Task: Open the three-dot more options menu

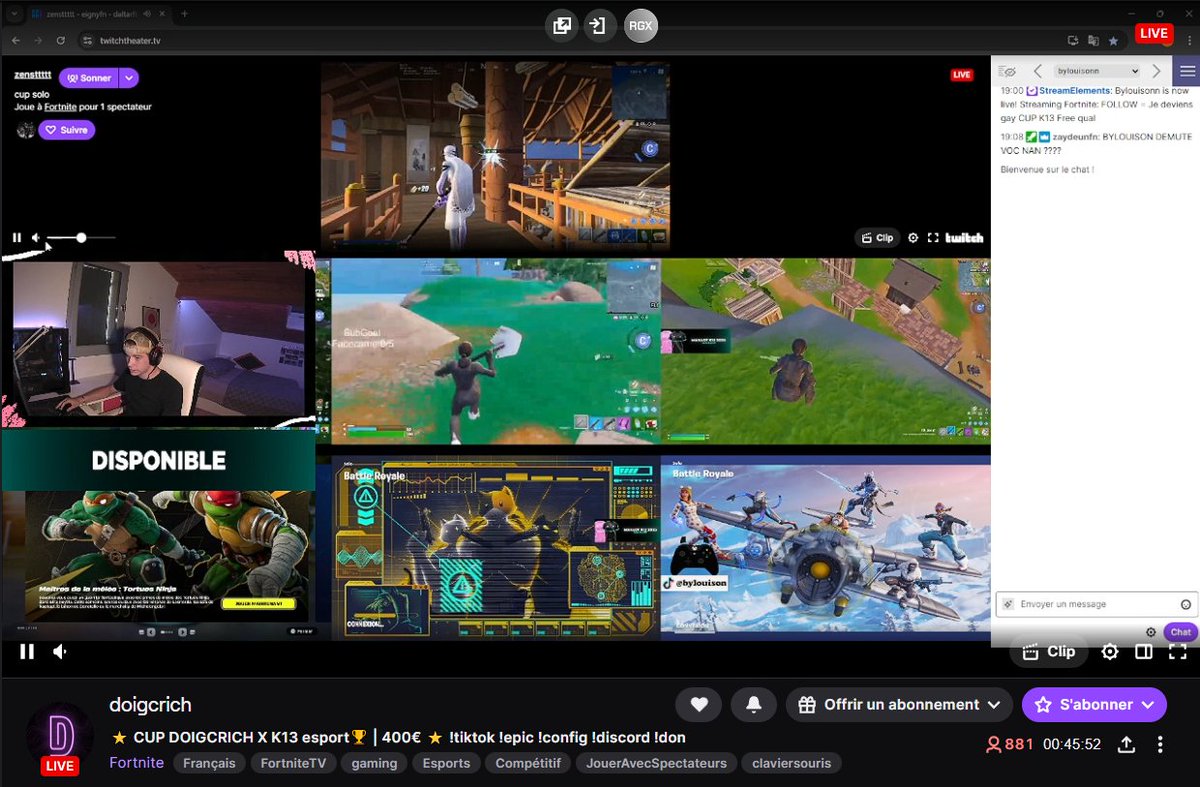Action: (x=1160, y=744)
